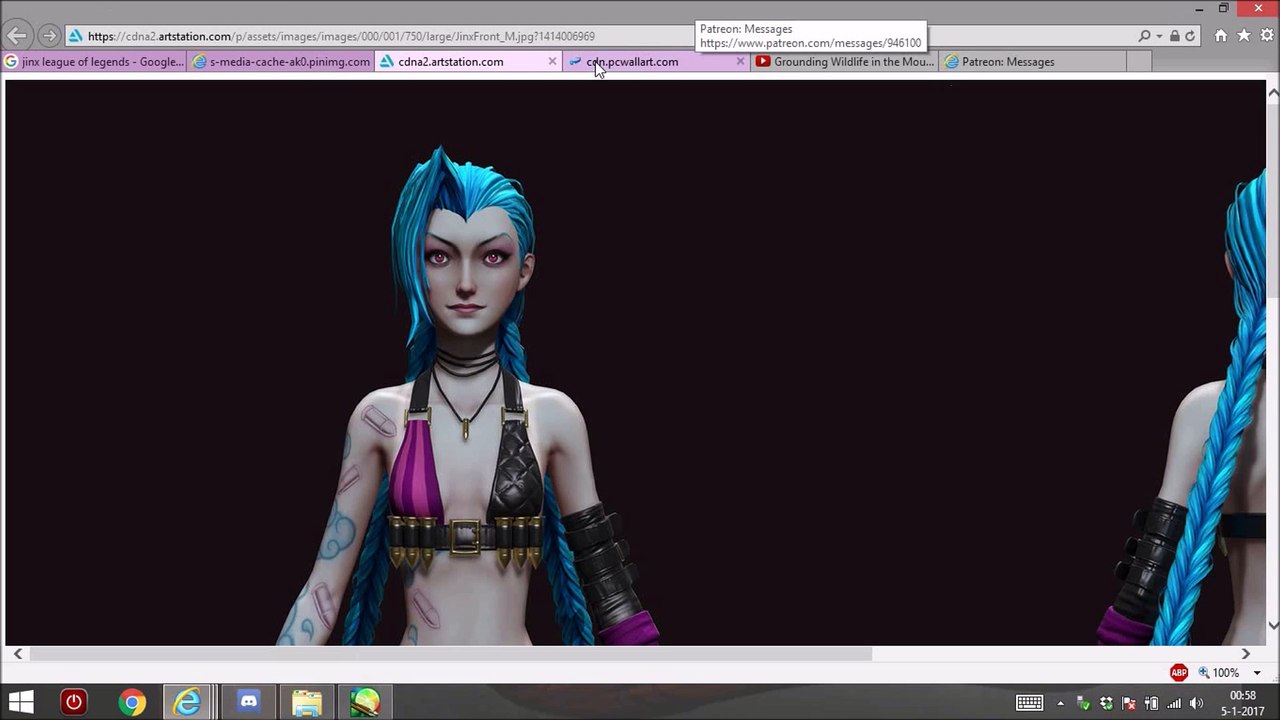This screenshot has height=720, width=1280.
Task: Open the touch keyboard icon
Action: [x=1029, y=703]
